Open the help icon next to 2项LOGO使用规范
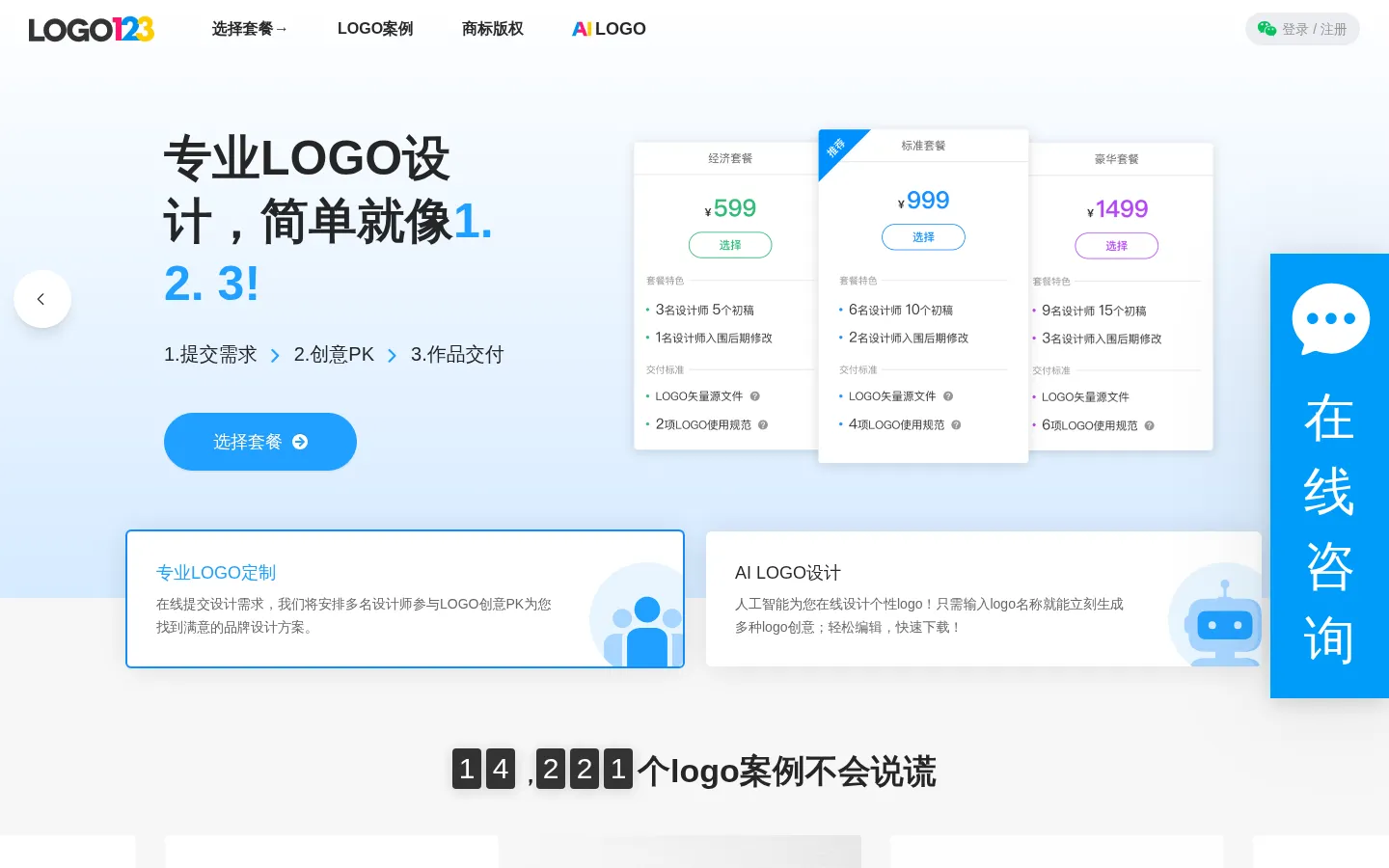This screenshot has height=868, width=1389. point(763,424)
